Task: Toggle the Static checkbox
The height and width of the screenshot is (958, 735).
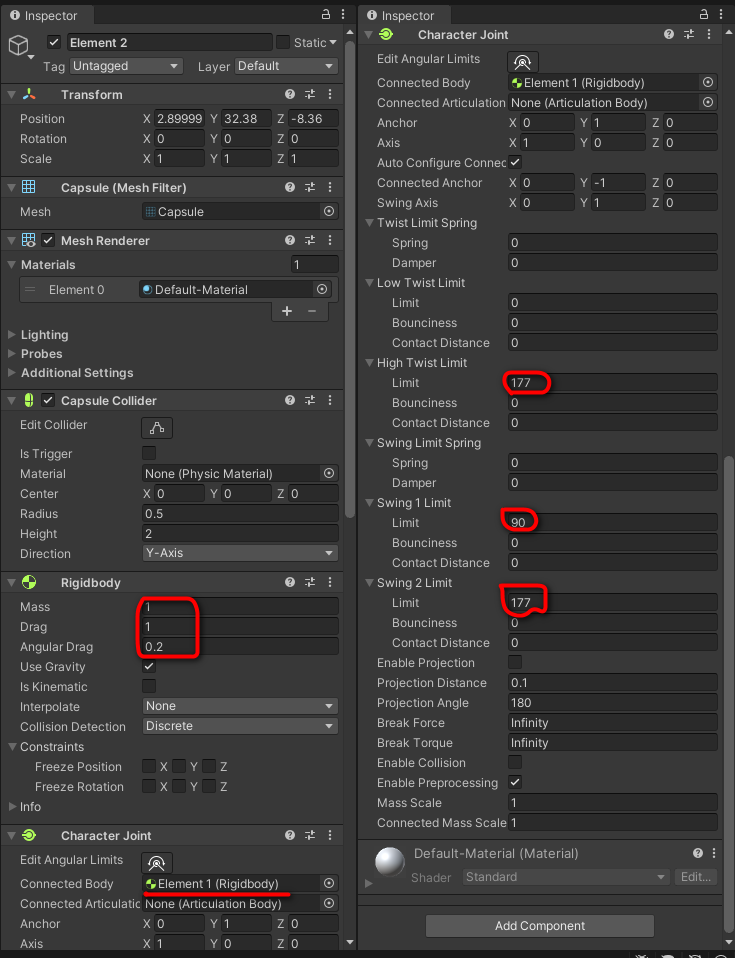Action: coord(283,42)
